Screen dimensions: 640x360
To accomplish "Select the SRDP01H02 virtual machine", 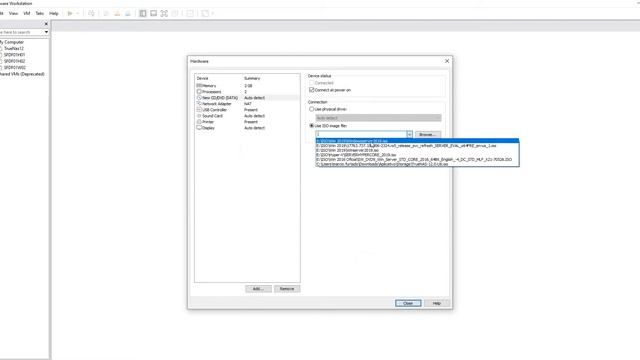I will coord(14,61).
